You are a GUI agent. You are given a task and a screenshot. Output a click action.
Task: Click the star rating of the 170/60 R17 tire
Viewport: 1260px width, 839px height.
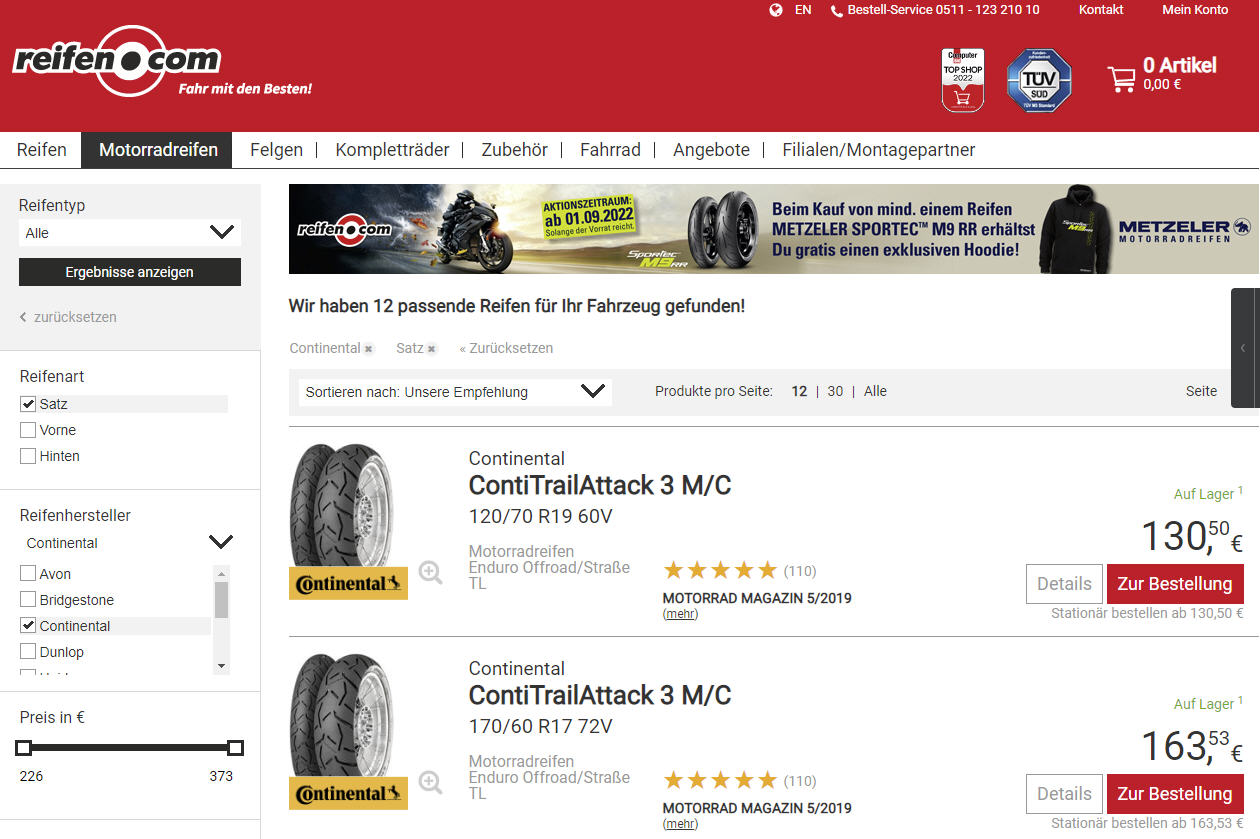tap(720, 780)
